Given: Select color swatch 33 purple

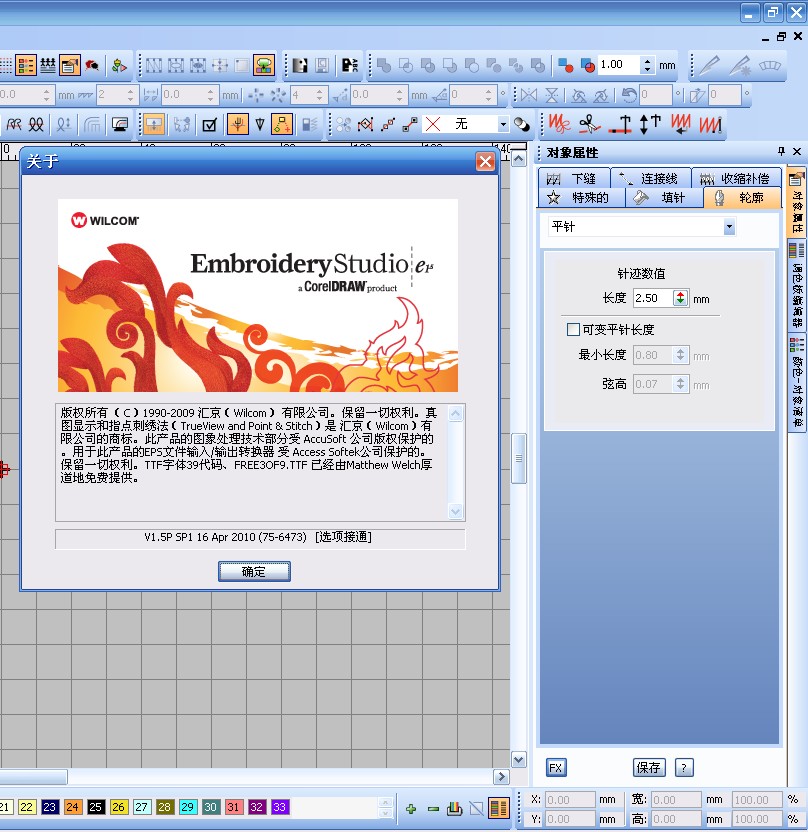Looking at the screenshot, I should 279,807.
